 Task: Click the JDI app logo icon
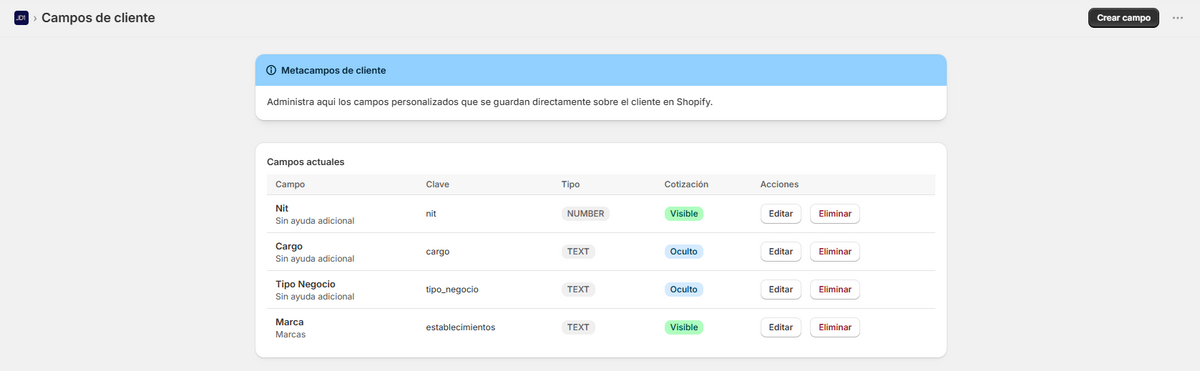21,18
